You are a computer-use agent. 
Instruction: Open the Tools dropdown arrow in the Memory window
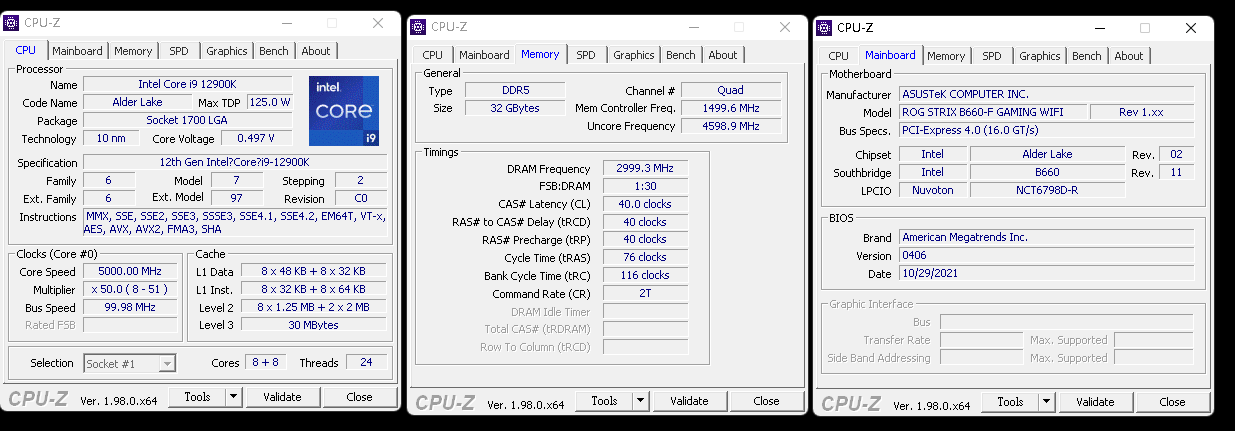click(641, 401)
